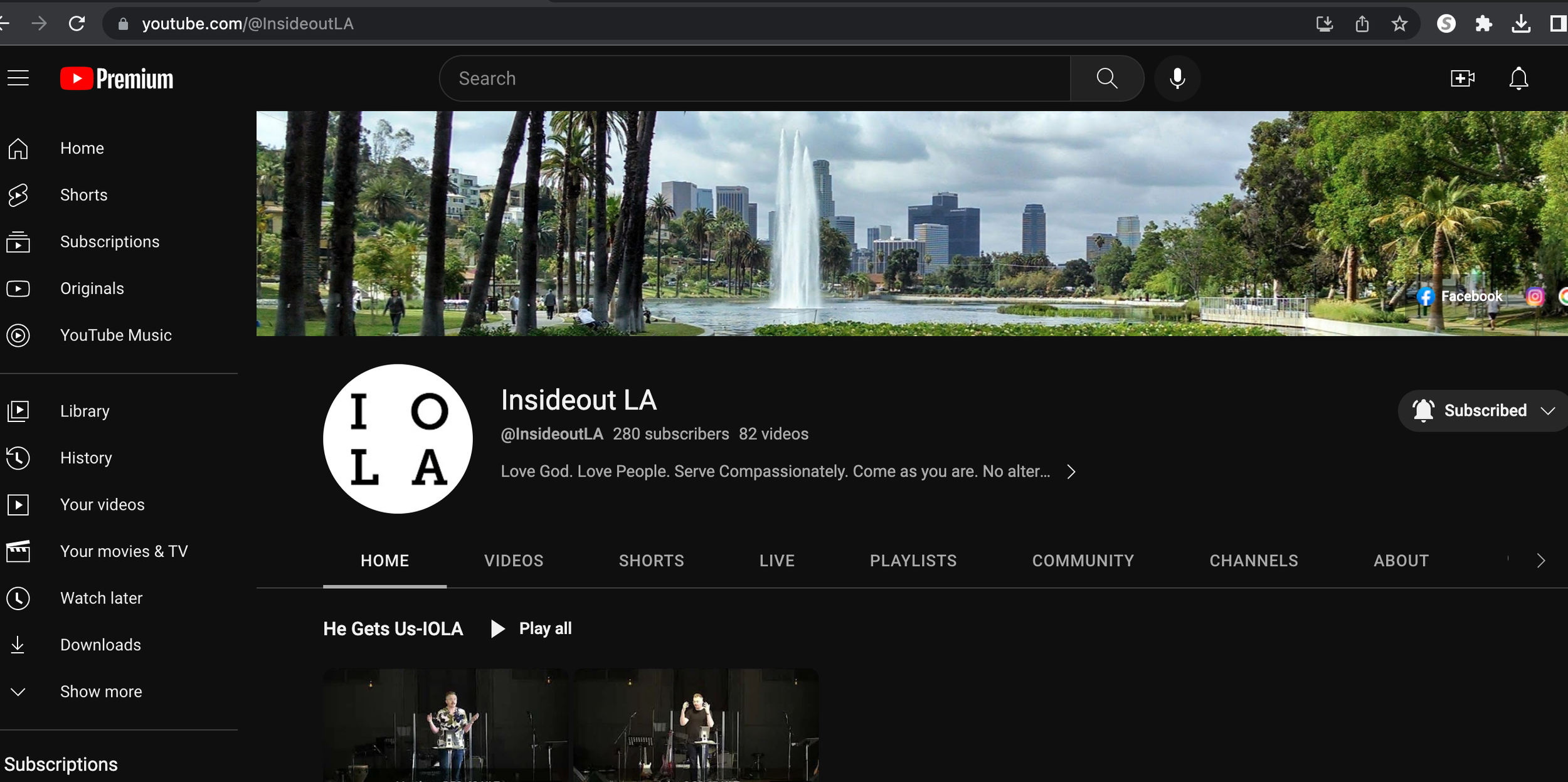
Task: Start a voice search
Action: 1177,78
